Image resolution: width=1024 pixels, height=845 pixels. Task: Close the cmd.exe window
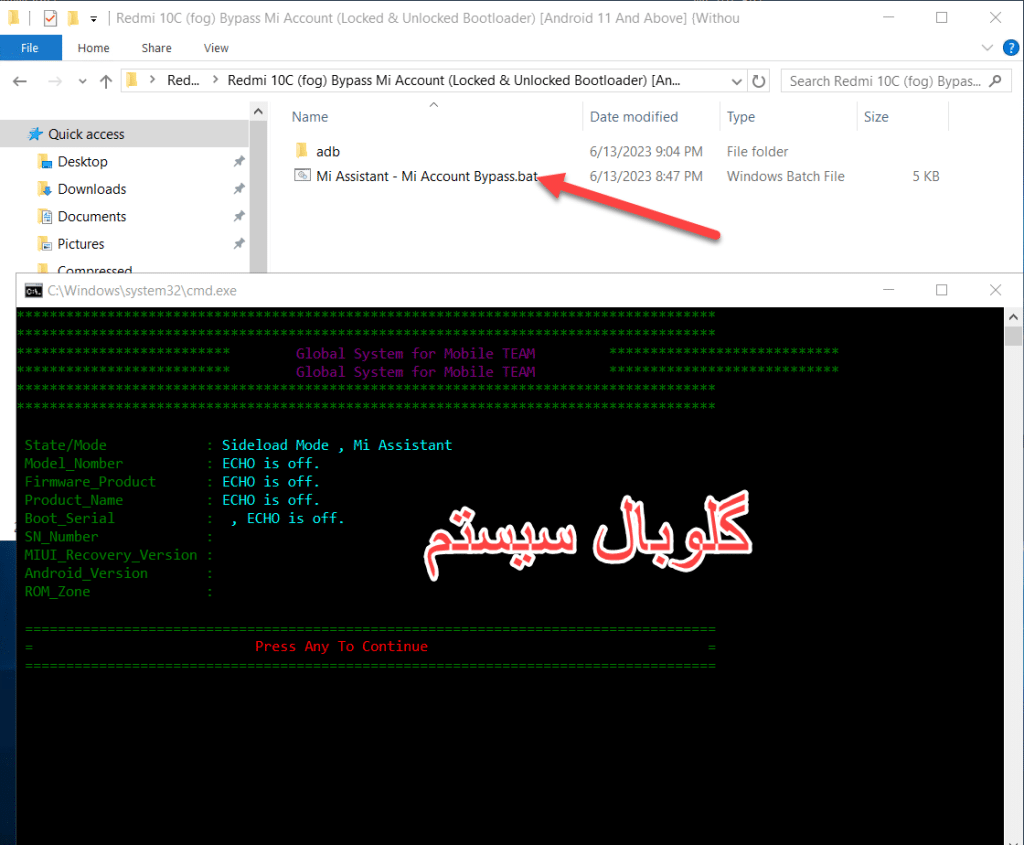point(995,290)
